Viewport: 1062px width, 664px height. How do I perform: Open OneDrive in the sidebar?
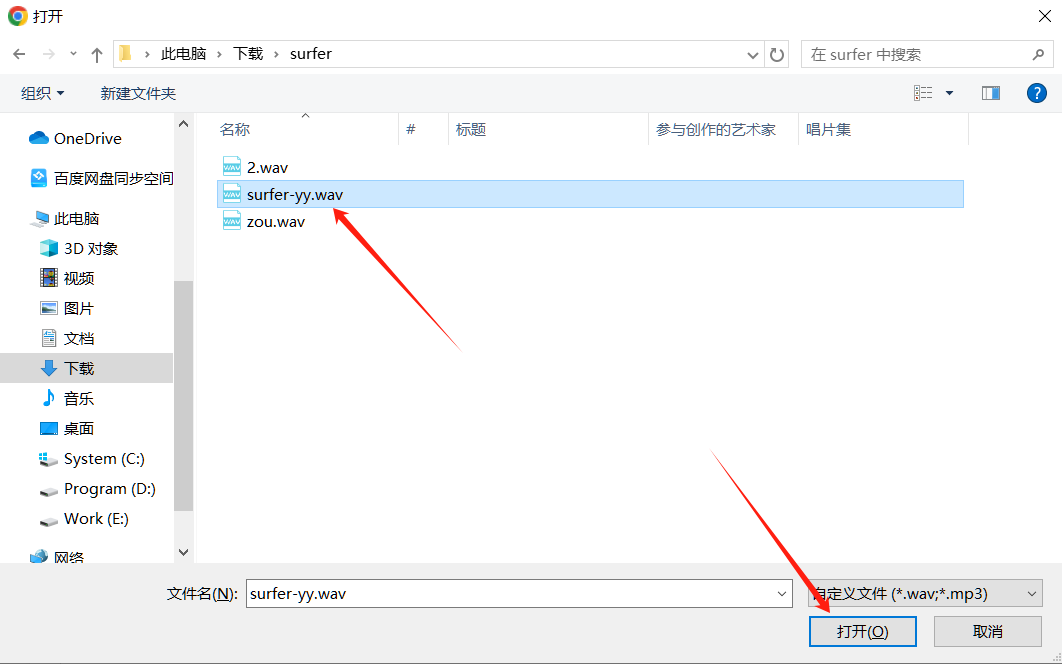click(87, 138)
